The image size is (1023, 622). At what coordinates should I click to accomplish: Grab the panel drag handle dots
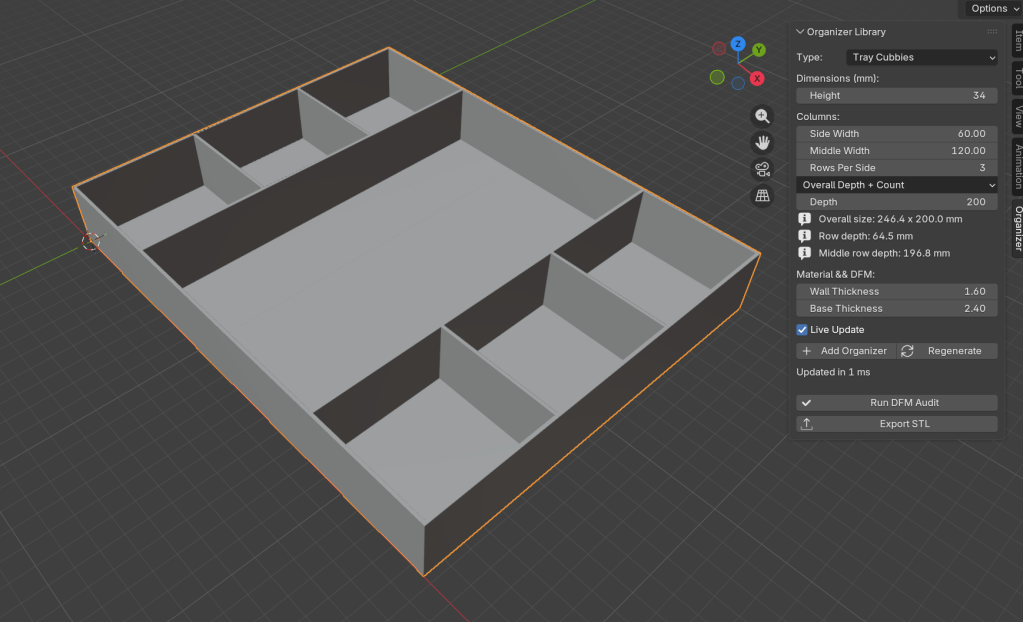click(x=992, y=31)
